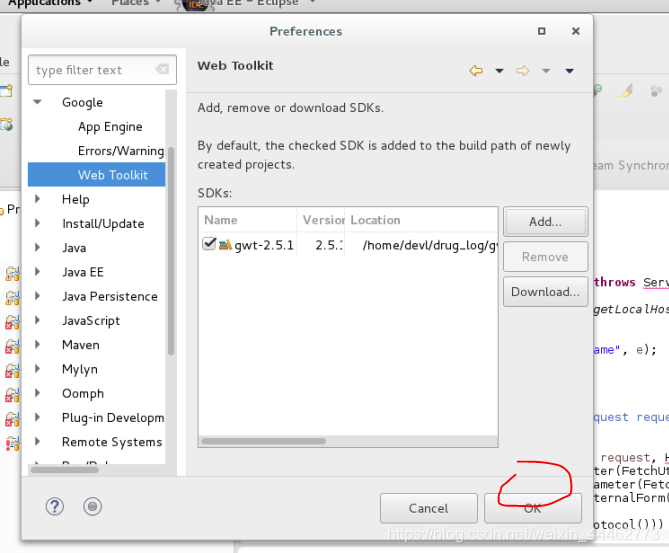Screen dimensions: 669x553
Task: Click the Remove button
Action: pos(545,257)
